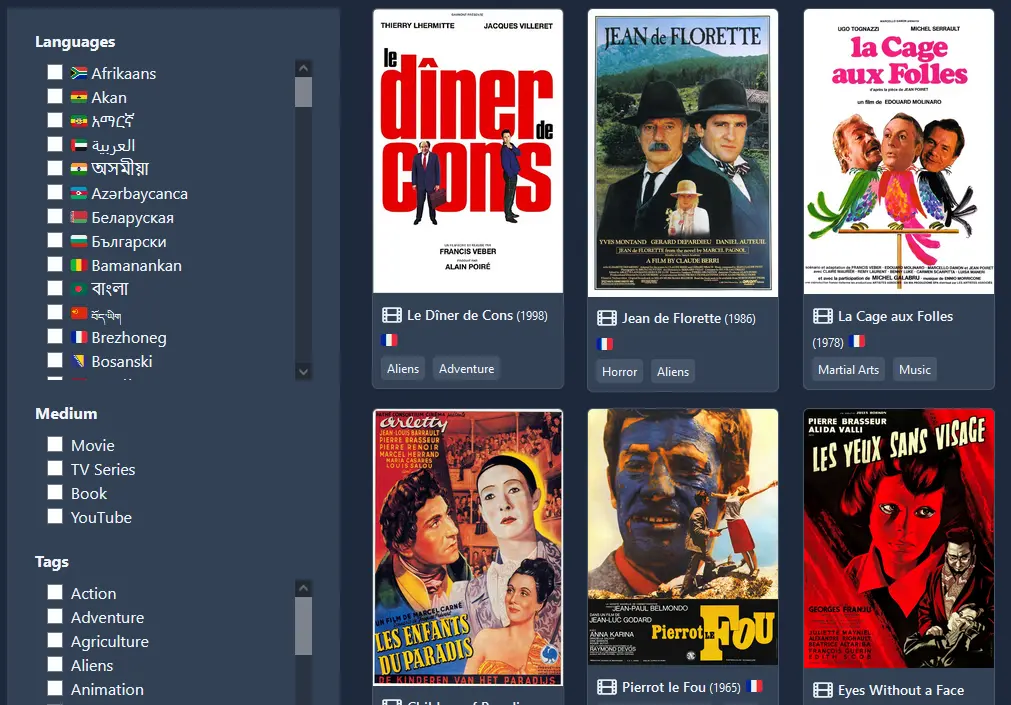The image size is (1011, 705).
Task: Select the Agriculture tag checkbox
Action: [x=55, y=640]
